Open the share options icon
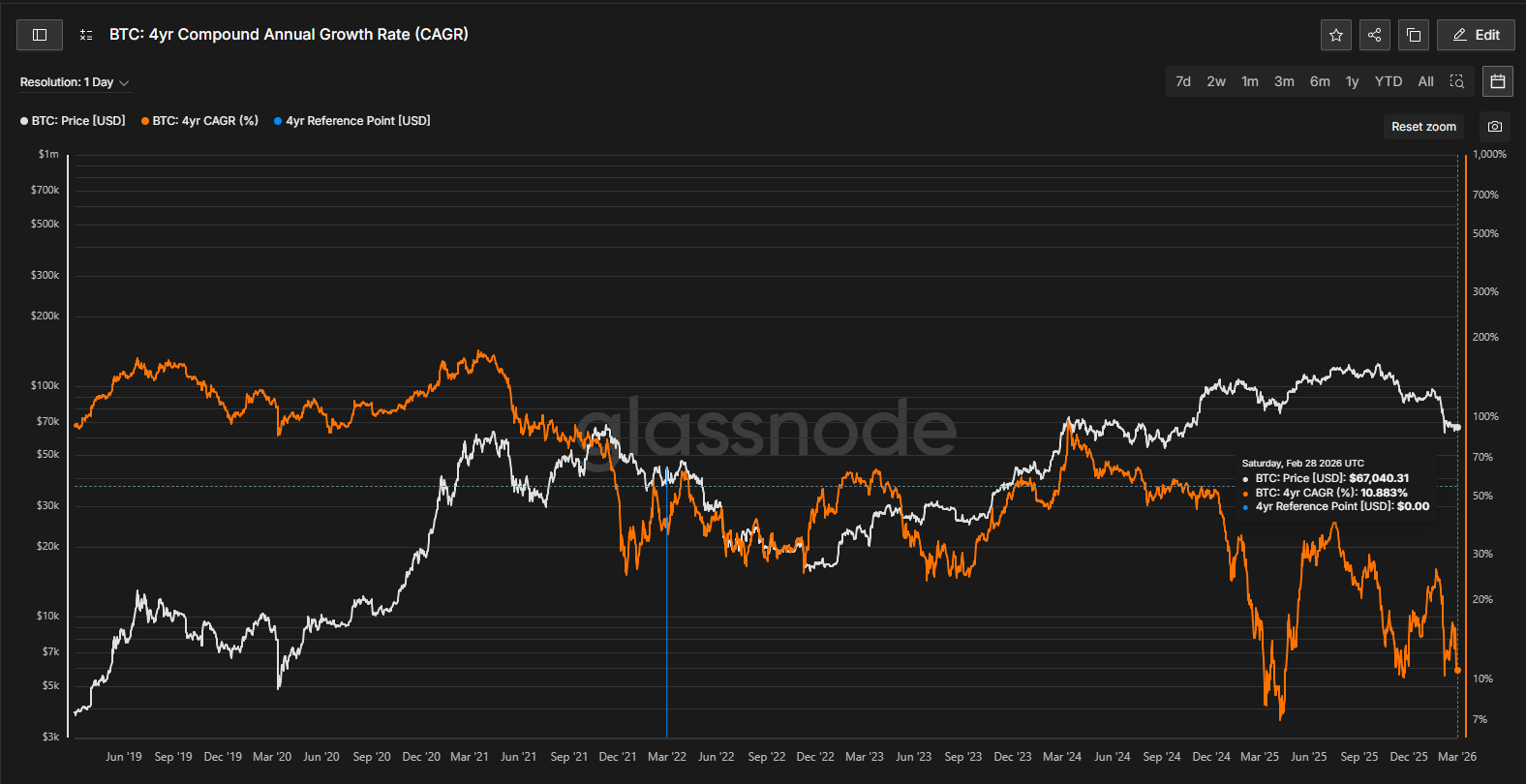The height and width of the screenshot is (784, 1526). pyautogui.click(x=1374, y=35)
